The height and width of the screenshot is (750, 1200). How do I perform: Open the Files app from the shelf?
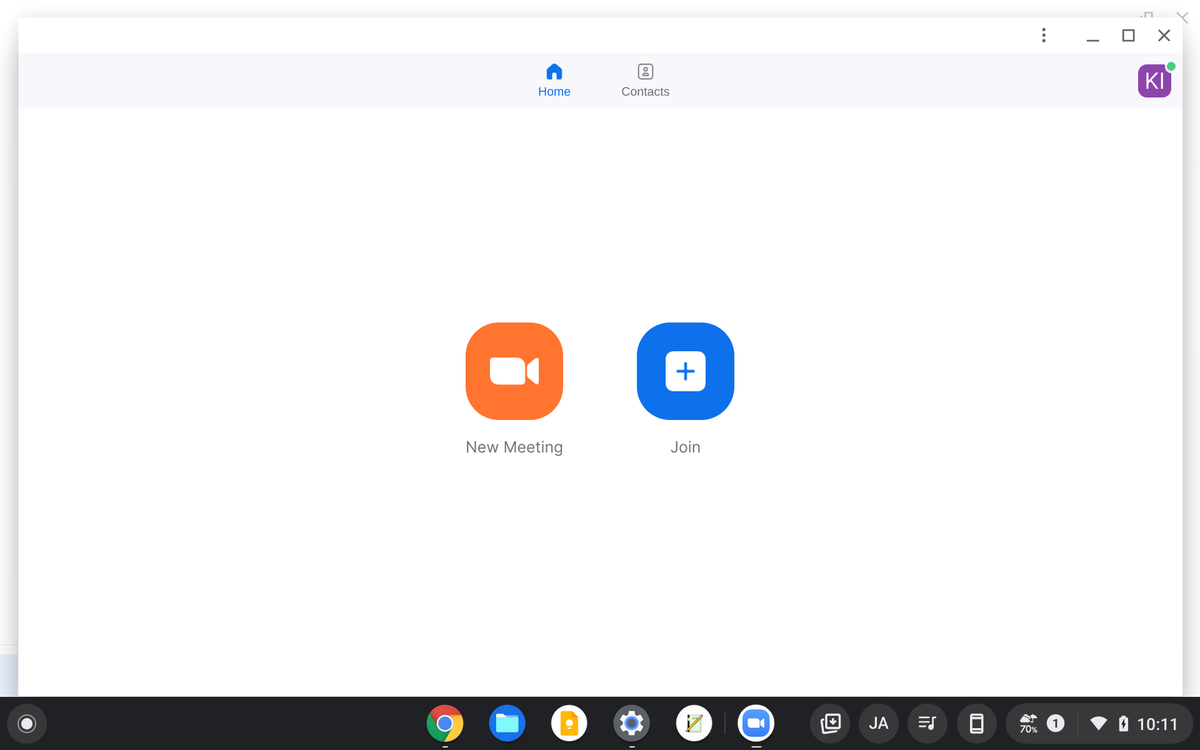[507, 723]
